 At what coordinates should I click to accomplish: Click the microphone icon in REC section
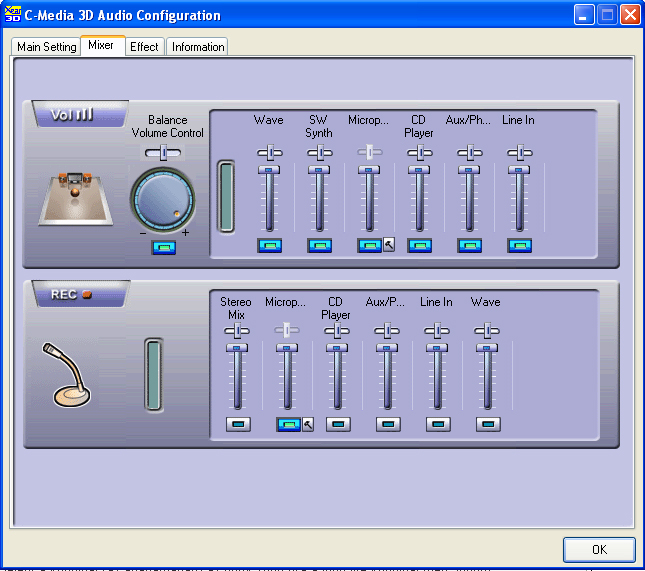[x=67, y=375]
